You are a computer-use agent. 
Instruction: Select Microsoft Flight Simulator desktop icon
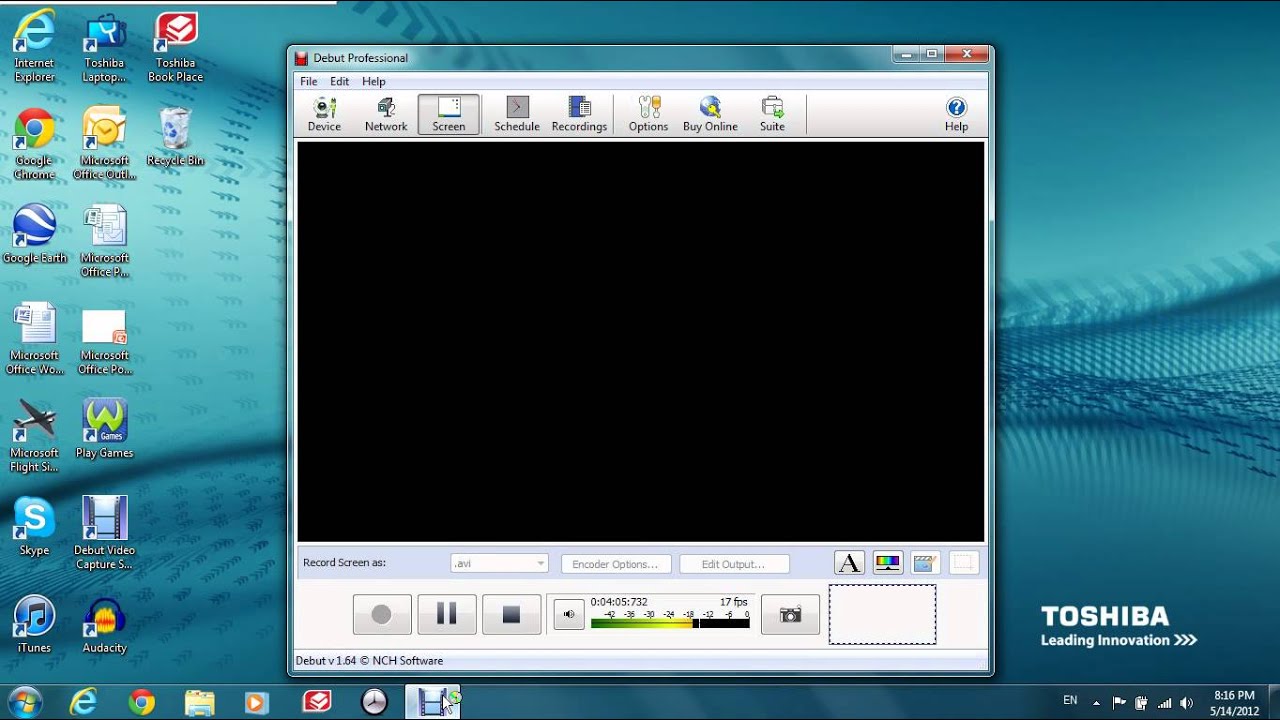click(x=34, y=437)
